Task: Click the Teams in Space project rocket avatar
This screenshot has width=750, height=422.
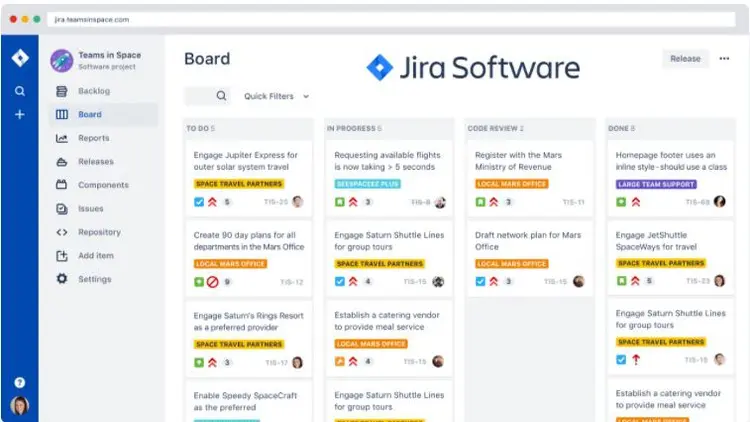Action: tap(62, 61)
